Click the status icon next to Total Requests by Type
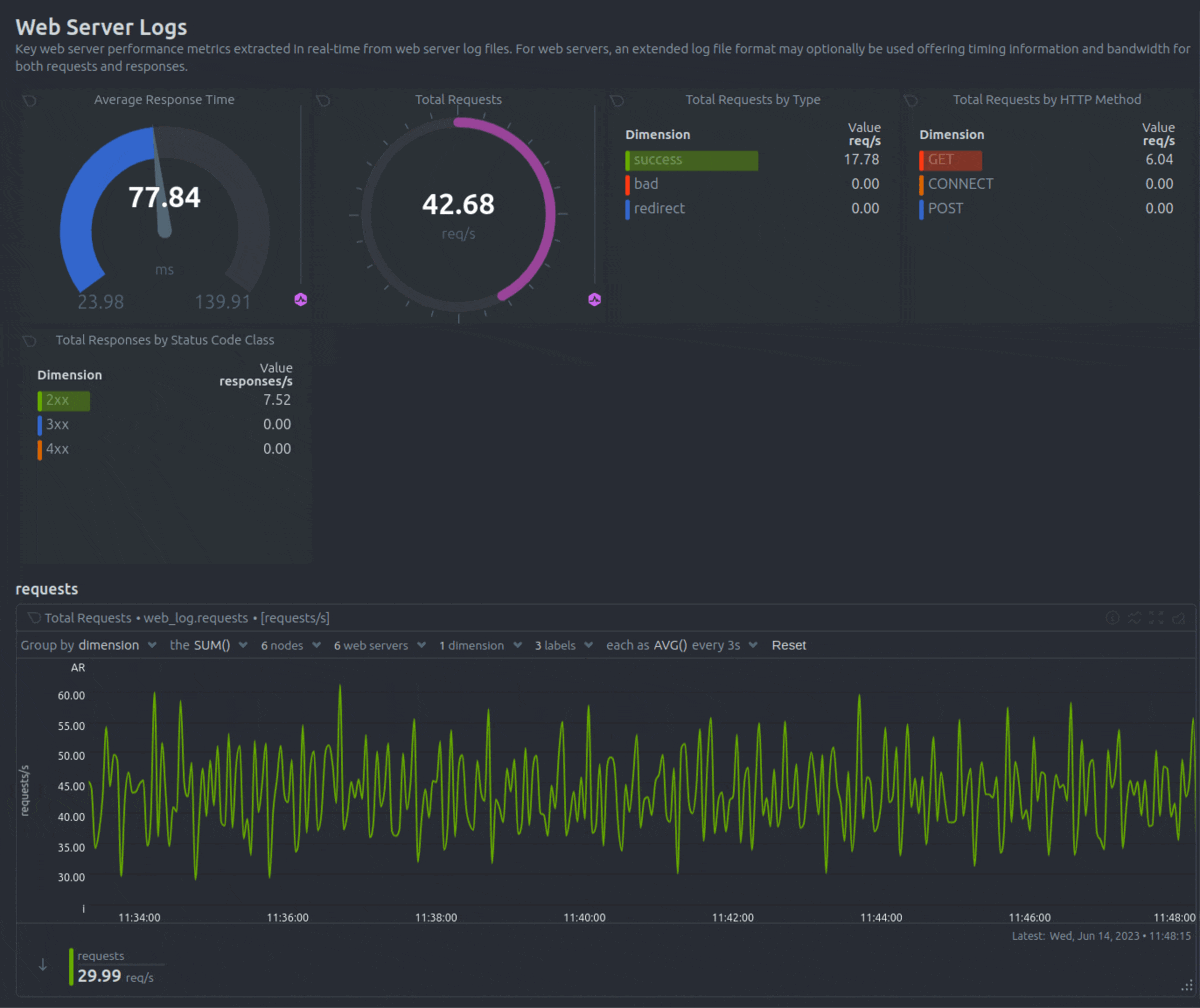This screenshot has width=1200, height=1008. click(617, 100)
